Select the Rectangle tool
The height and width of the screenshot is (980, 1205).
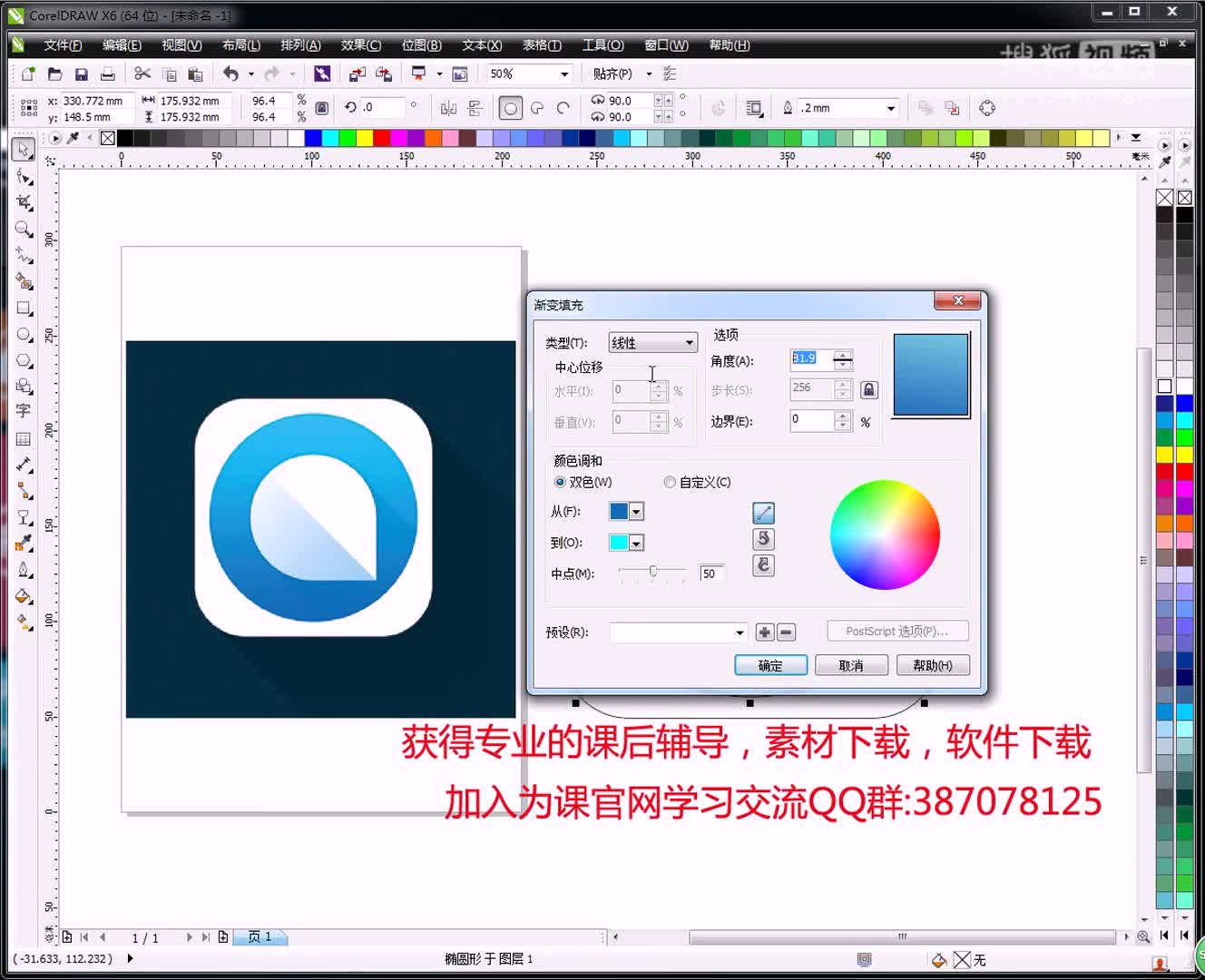(24, 309)
